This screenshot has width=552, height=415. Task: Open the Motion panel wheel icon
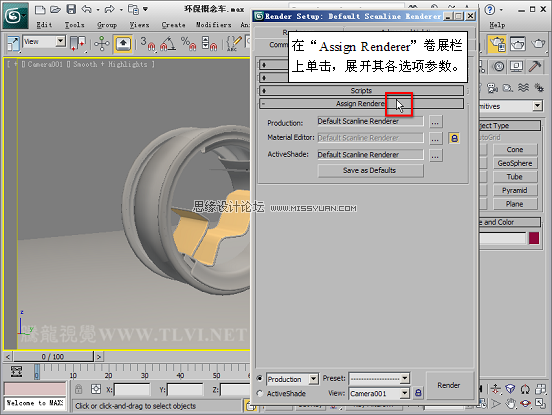(498, 67)
